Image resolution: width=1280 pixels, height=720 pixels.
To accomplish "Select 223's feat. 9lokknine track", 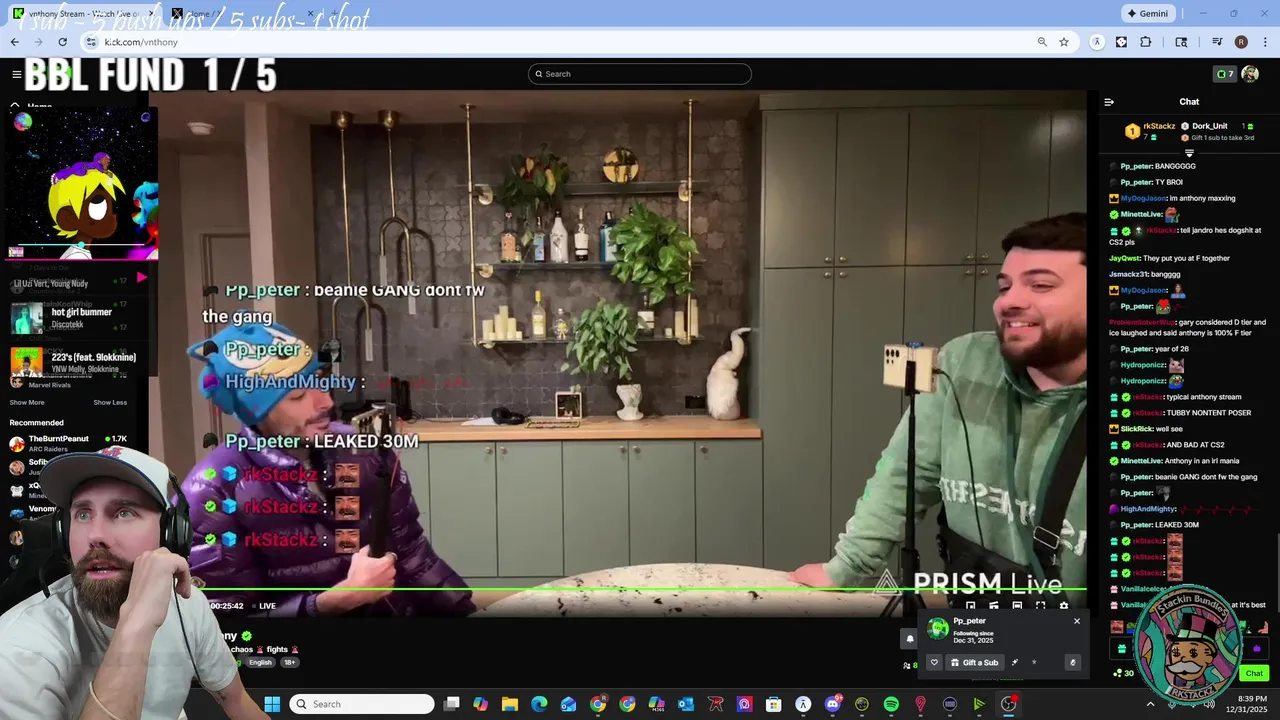I will pos(80,362).
